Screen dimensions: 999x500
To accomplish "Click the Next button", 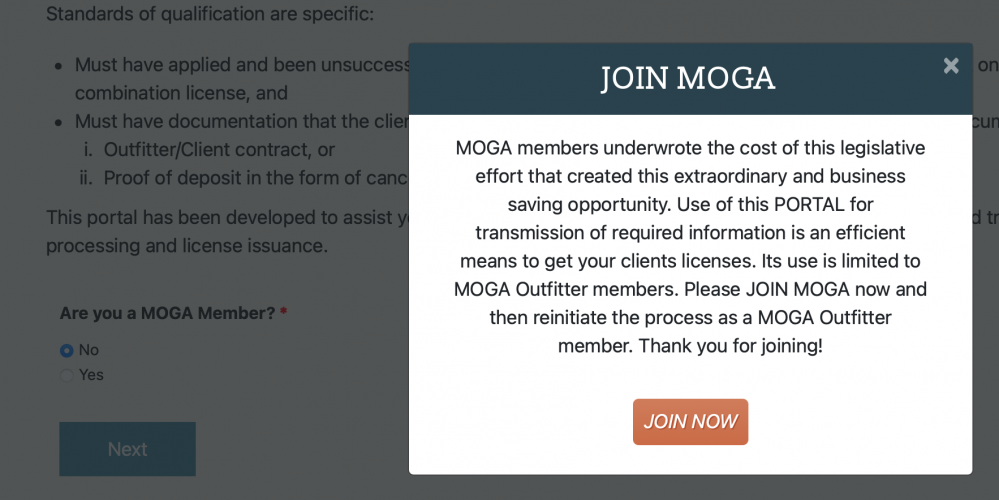I will (127, 449).
